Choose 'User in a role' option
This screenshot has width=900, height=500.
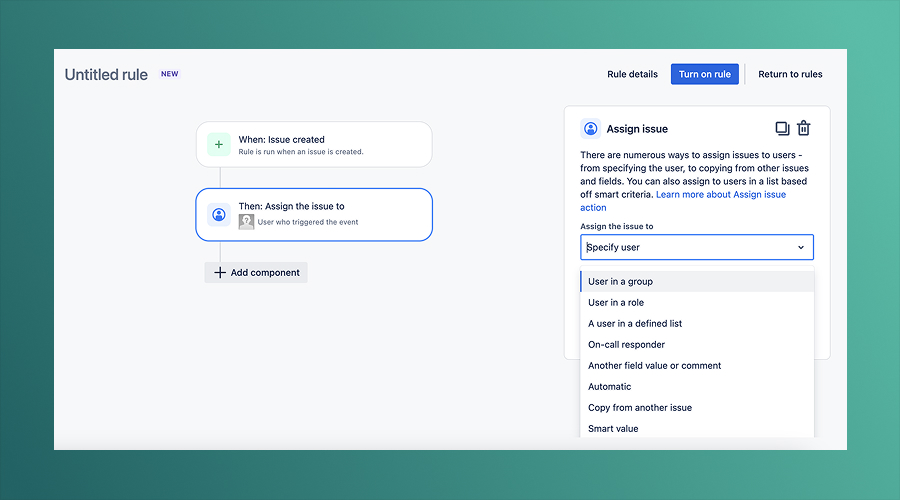point(697,303)
